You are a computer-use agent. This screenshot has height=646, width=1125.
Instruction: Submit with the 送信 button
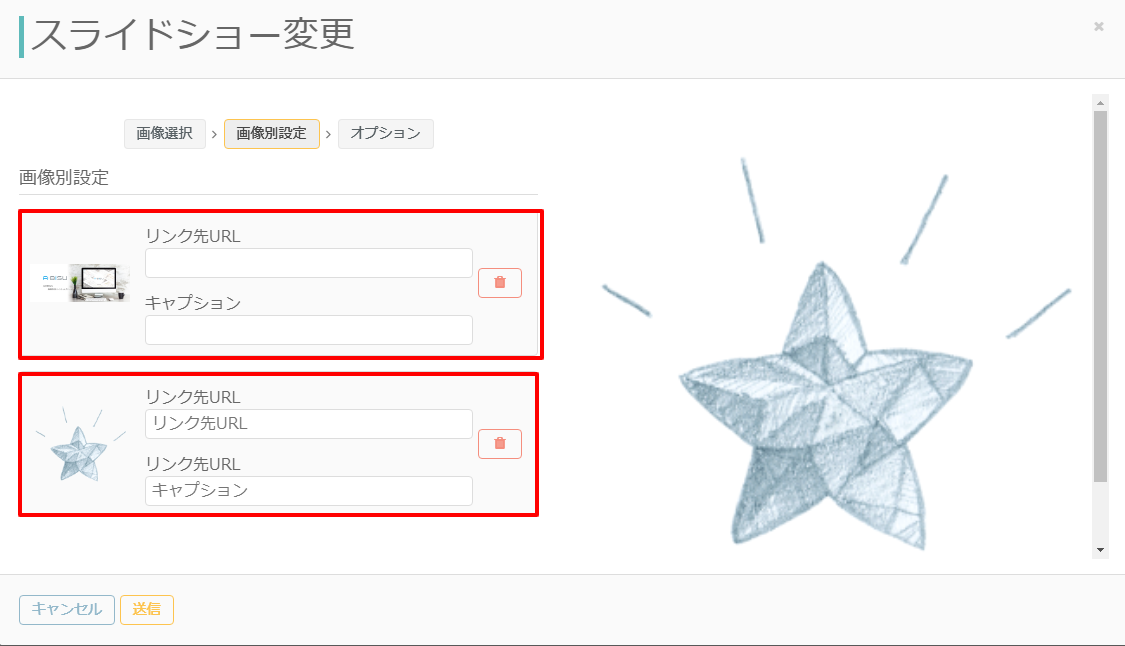[x=147, y=609]
